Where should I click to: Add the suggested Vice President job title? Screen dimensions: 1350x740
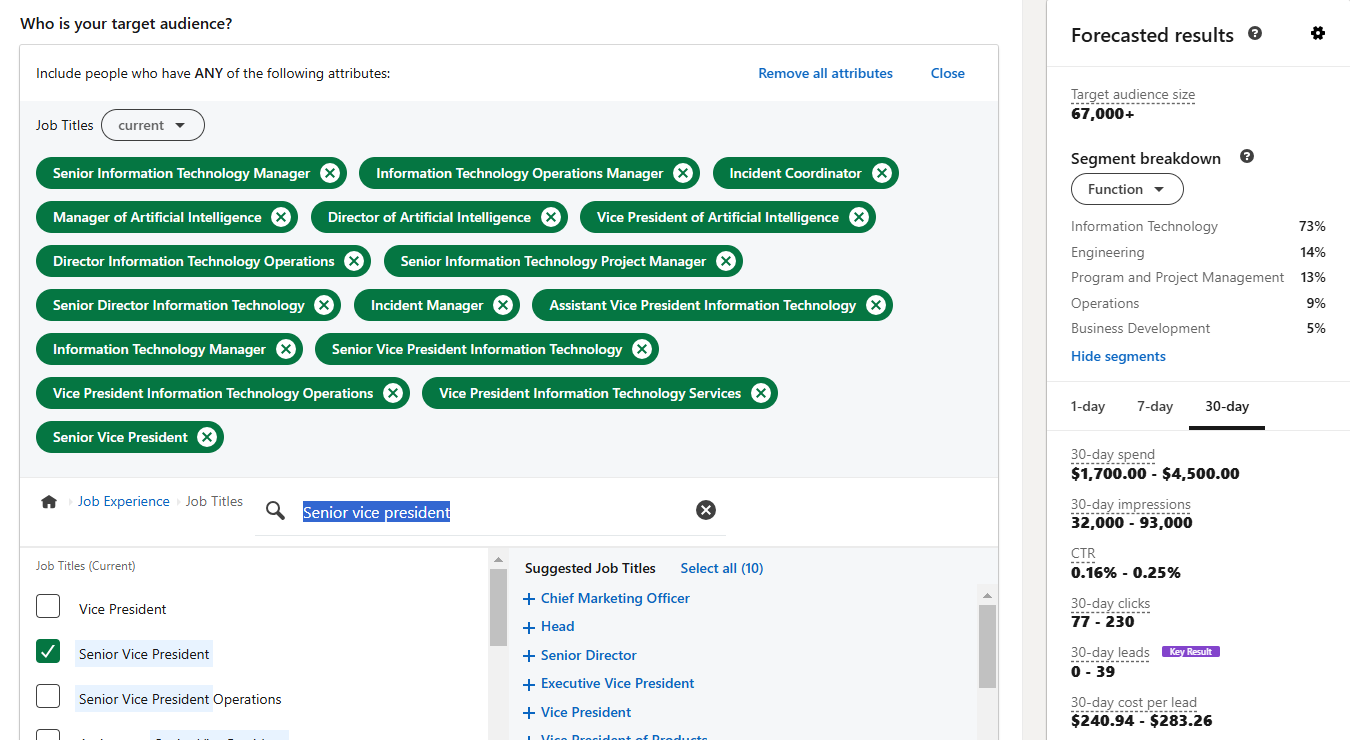tap(577, 713)
